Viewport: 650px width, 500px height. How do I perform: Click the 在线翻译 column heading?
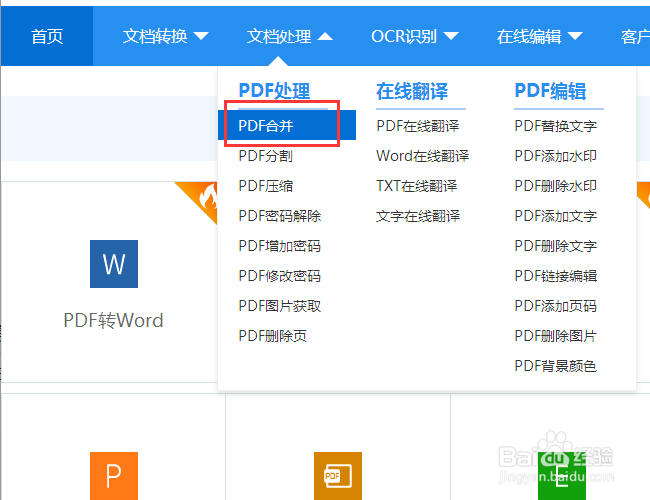tap(412, 91)
